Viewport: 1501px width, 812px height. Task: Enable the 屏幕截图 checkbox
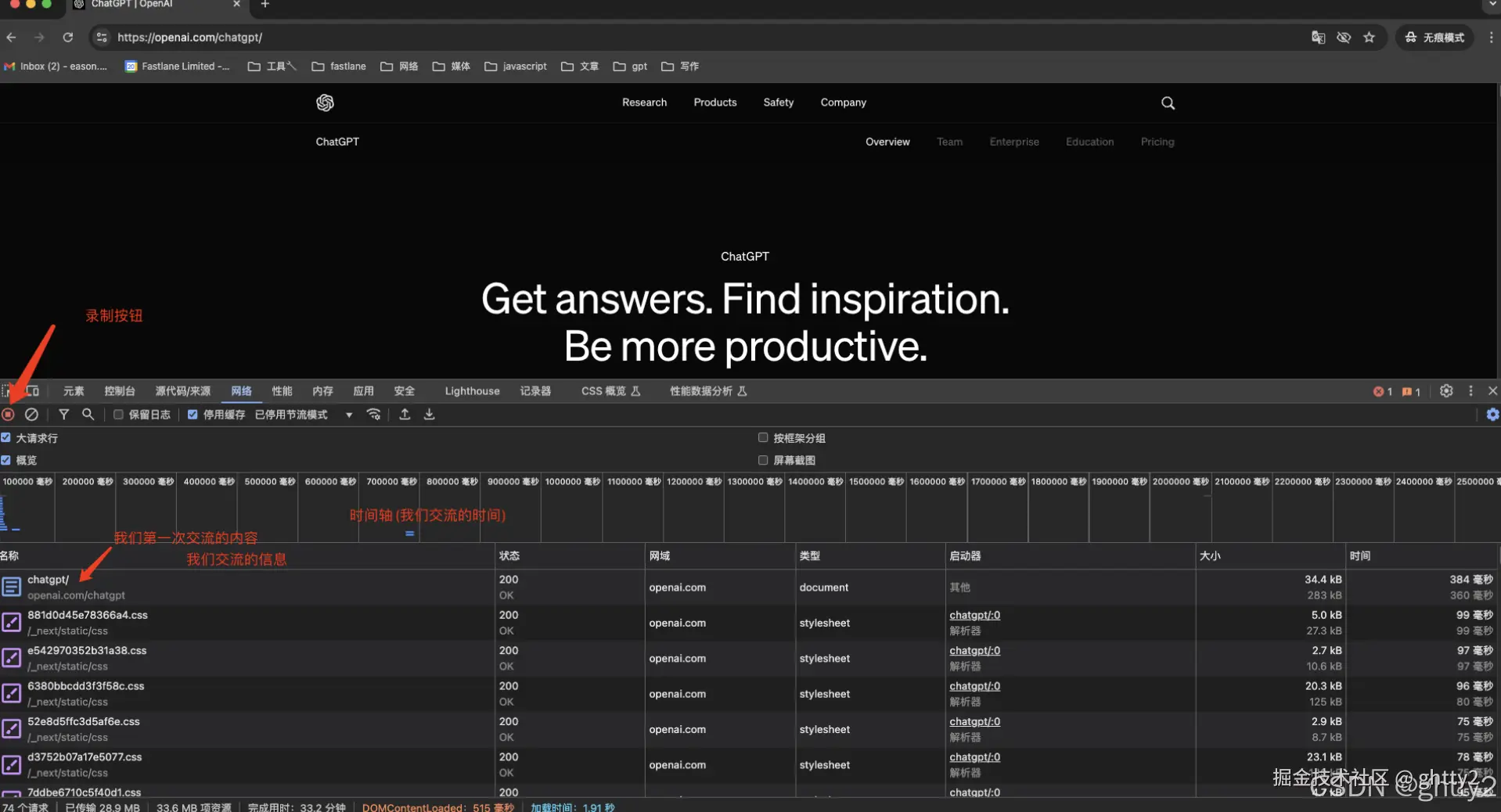point(763,460)
